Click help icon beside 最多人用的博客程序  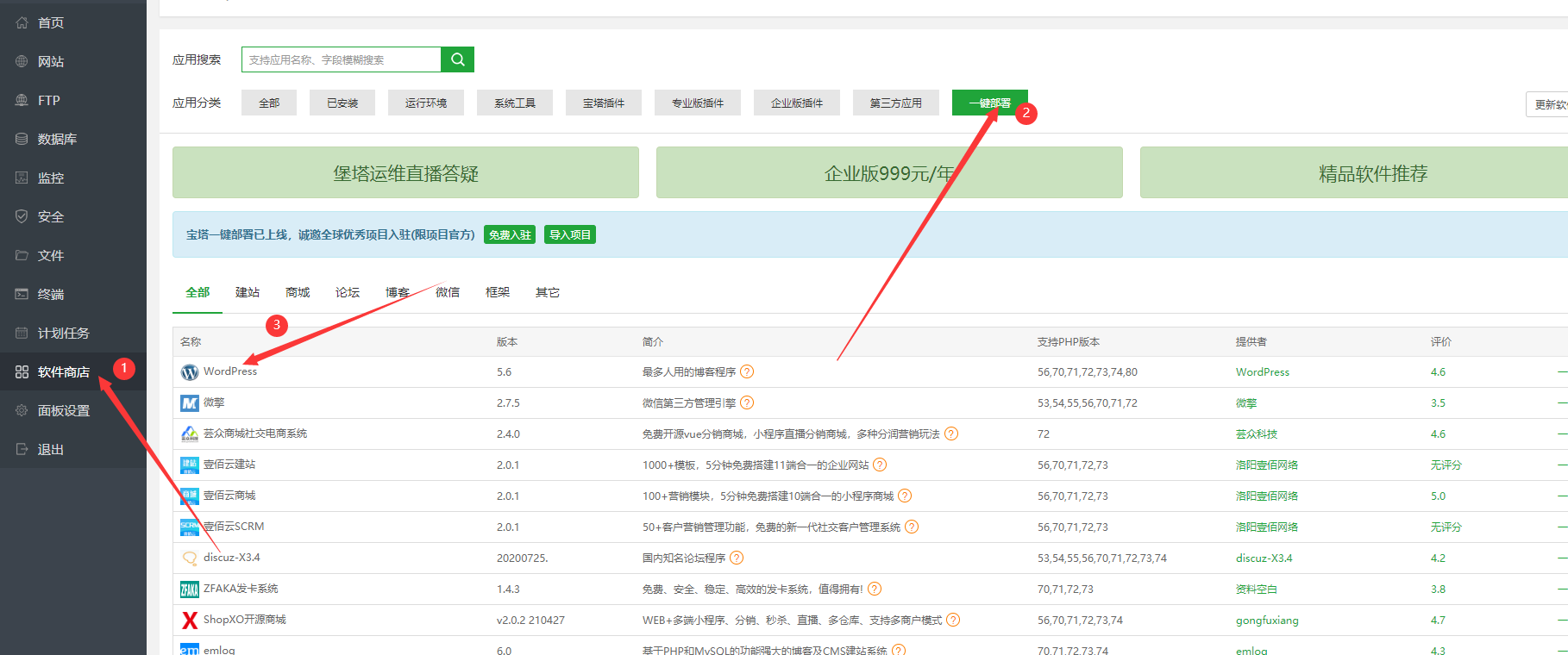[x=747, y=371]
